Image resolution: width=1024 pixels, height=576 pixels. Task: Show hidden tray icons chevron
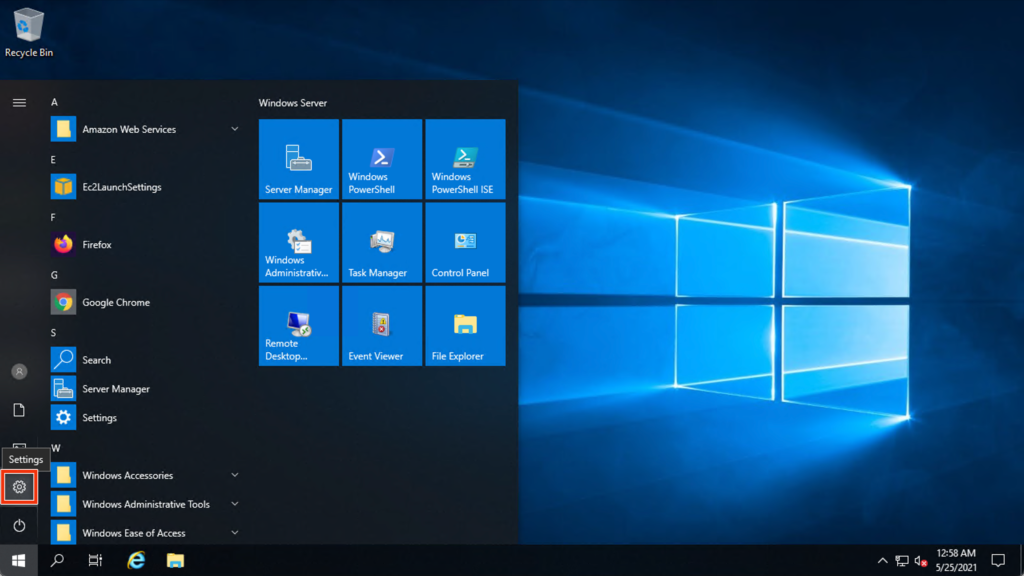882,560
